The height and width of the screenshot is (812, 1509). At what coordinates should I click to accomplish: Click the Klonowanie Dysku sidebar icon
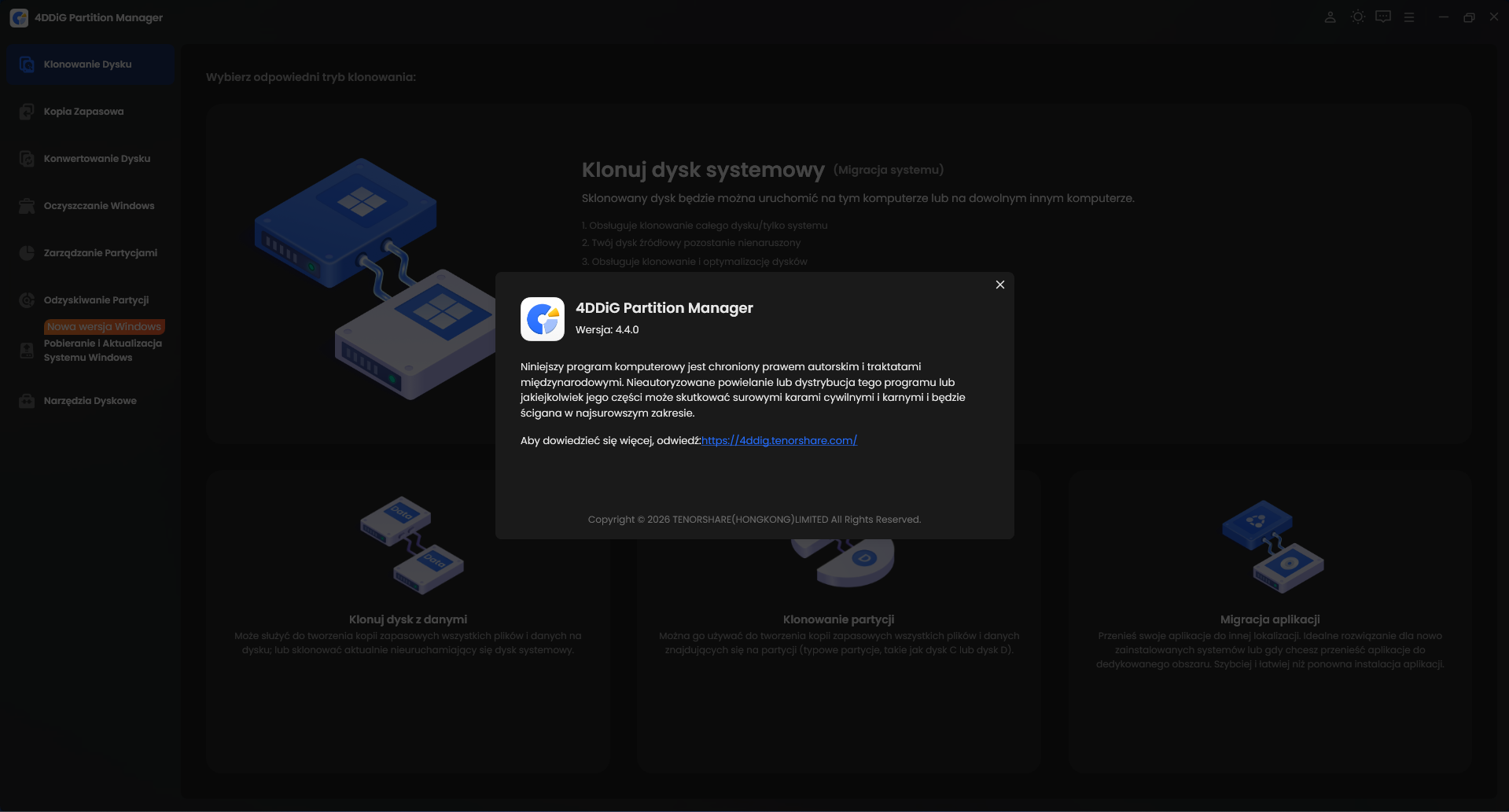click(x=27, y=64)
